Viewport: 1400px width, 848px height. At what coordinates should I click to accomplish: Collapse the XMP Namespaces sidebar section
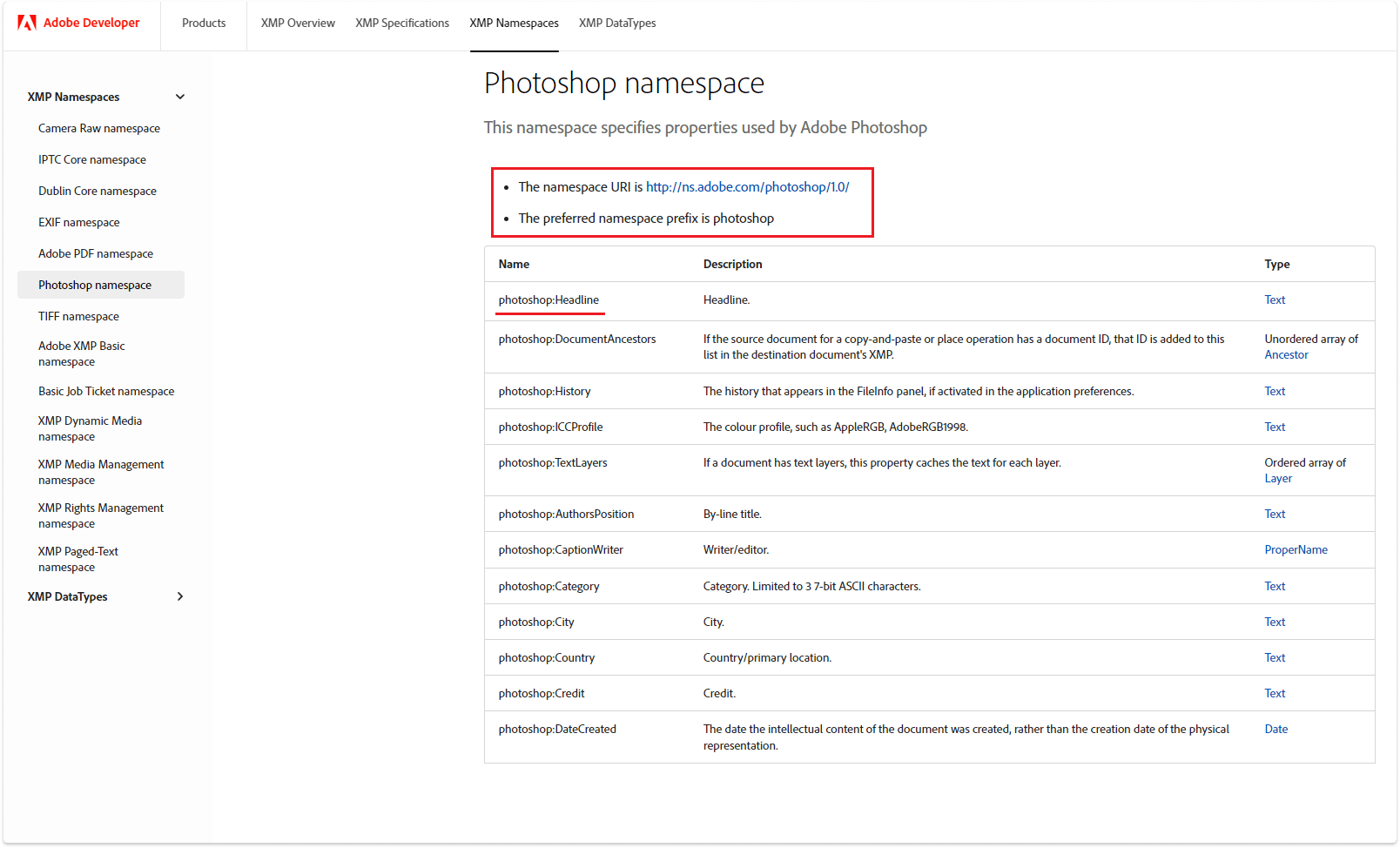180,97
